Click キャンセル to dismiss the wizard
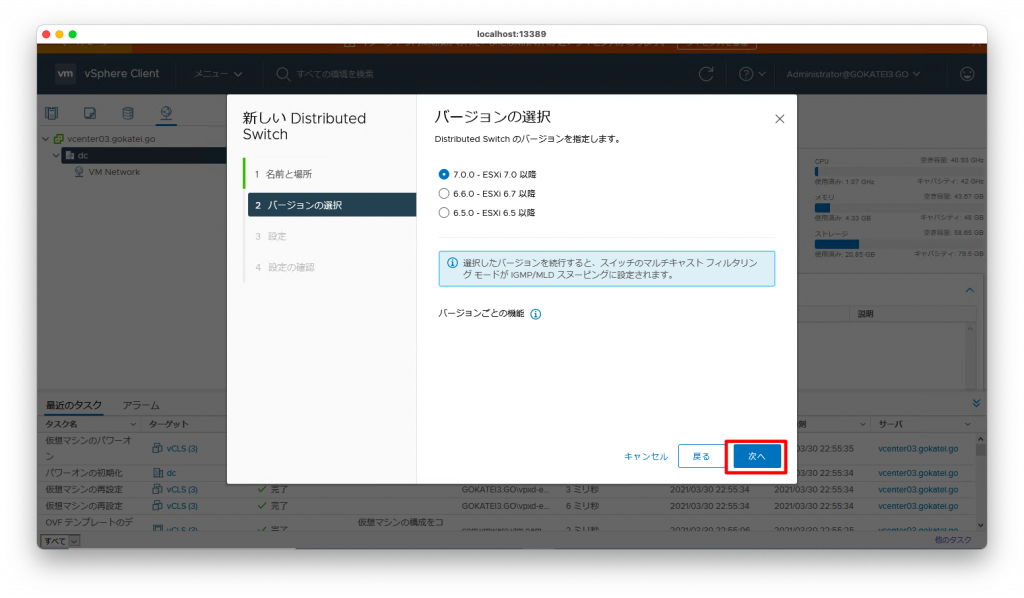 (646, 455)
